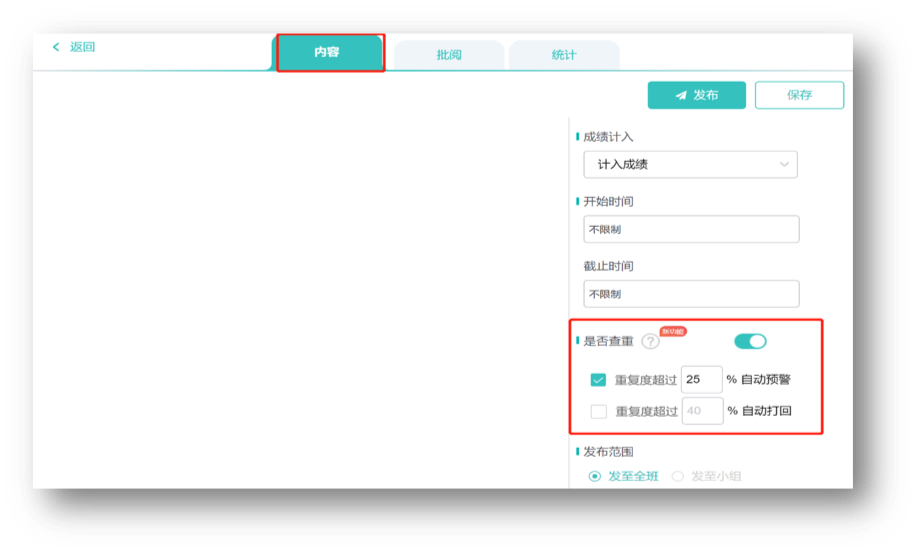Click the 40 percent threshold field
The image size is (916, 552).
[x=702, y=411]
